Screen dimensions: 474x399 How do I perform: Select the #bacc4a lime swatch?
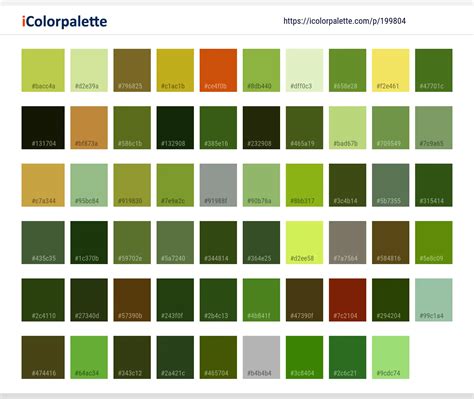pos(43,70)
